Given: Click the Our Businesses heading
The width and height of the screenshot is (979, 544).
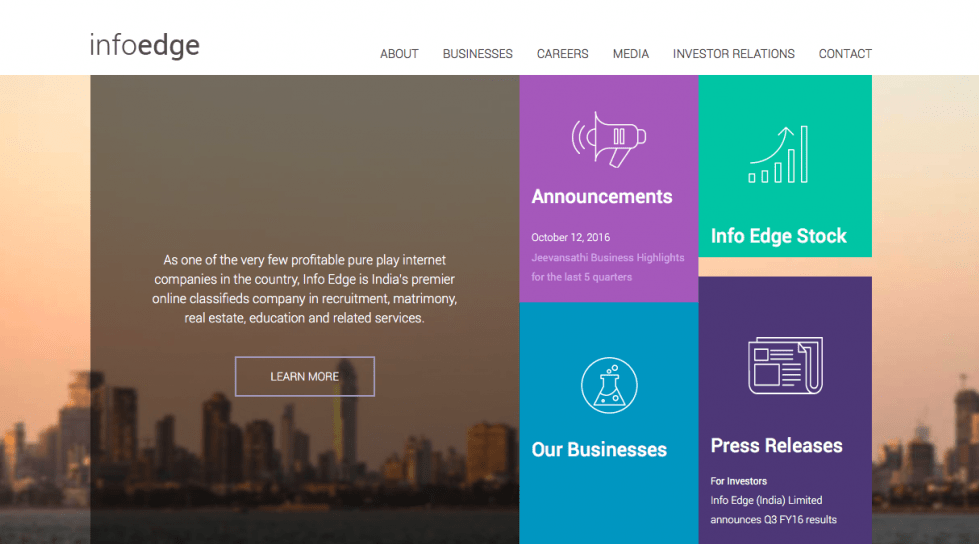Looking at the screenshot, I should click(x=598, y=450).
